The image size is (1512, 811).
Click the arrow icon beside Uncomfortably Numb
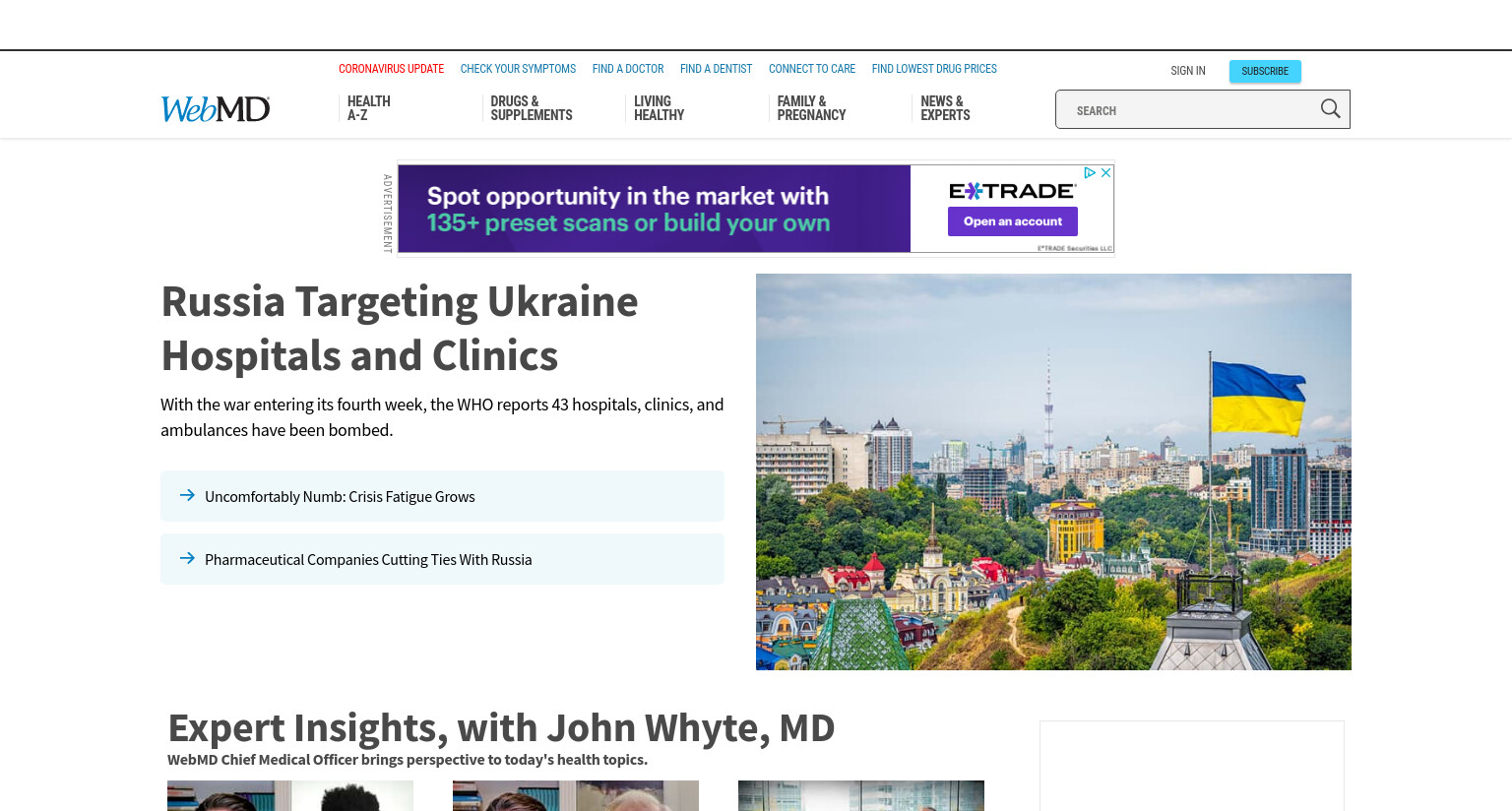click(187, 495)
